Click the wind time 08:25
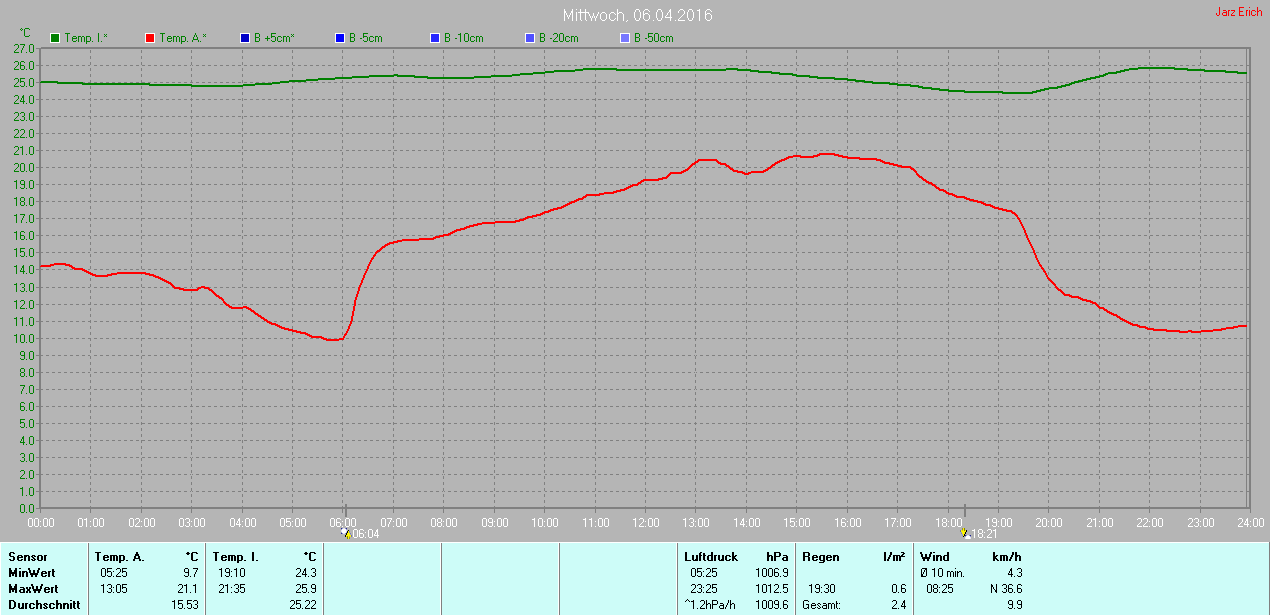This screenshot has height=615, width=1270. pyautogui.click(x=941, y=589)
